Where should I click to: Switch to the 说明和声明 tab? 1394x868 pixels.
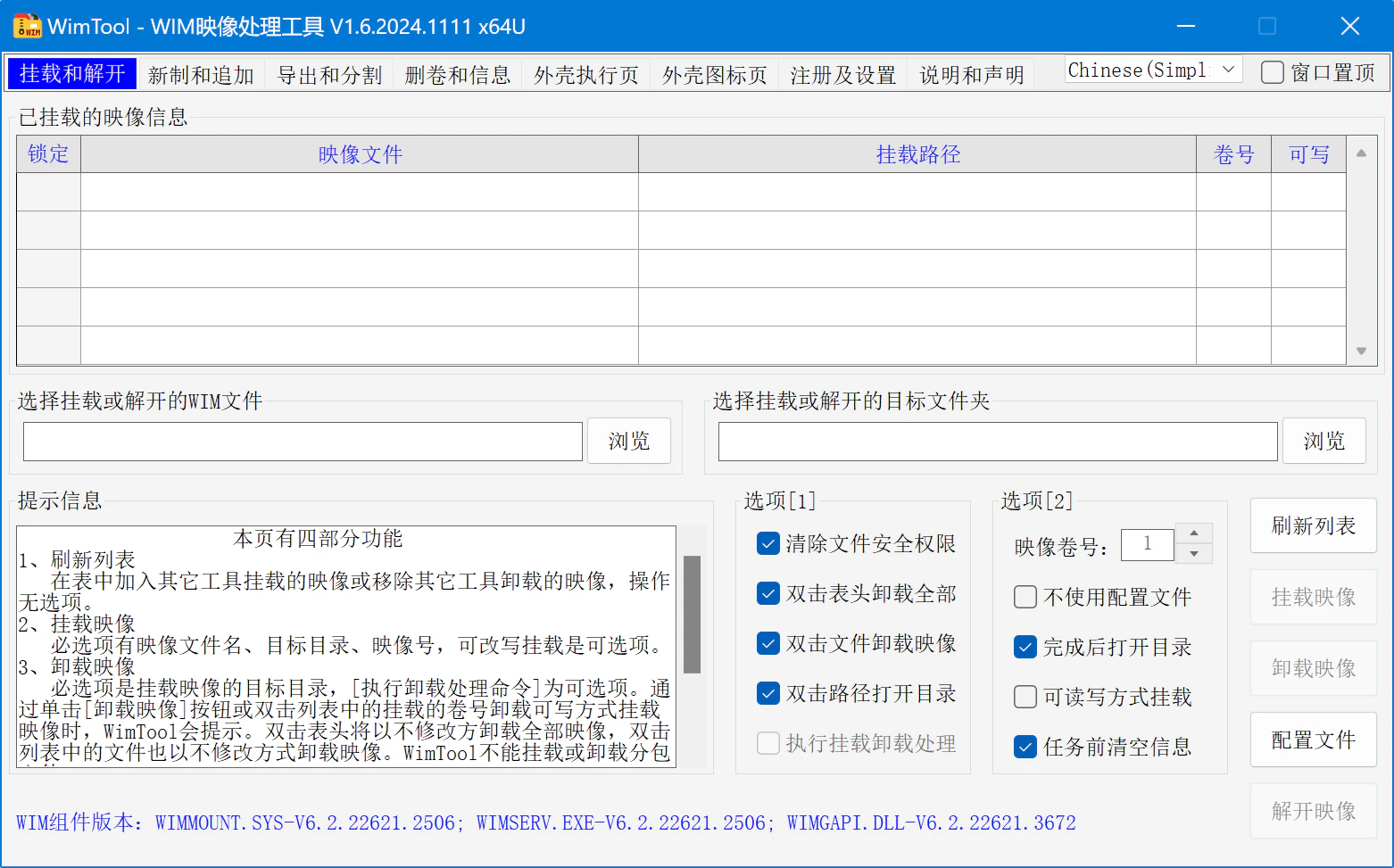971,75
